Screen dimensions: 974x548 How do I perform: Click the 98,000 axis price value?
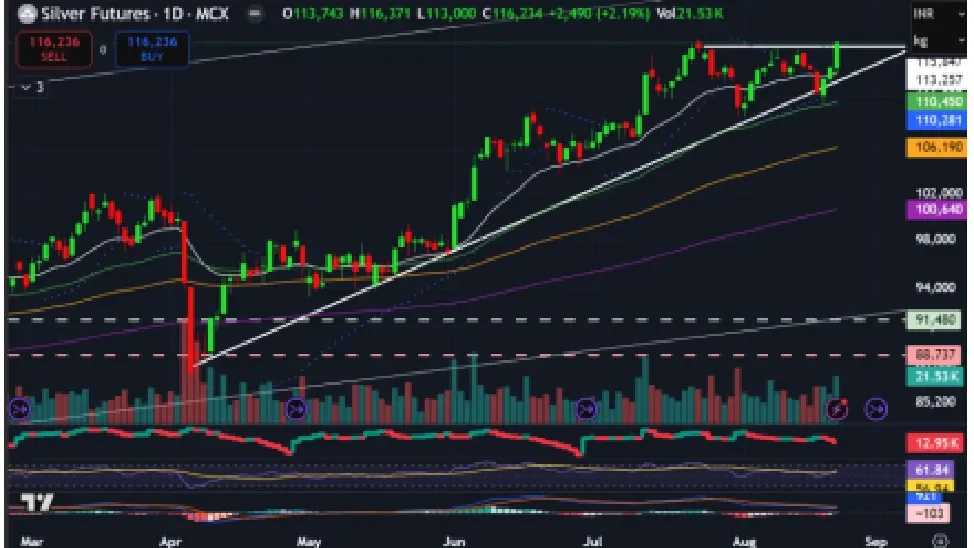tap(935, 239)
